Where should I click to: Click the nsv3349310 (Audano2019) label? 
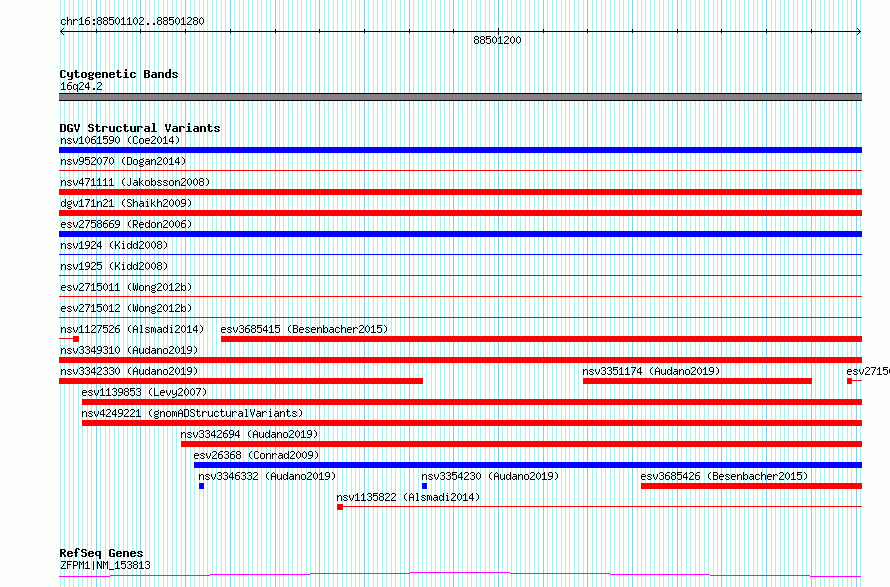click(x=129, y=350)
